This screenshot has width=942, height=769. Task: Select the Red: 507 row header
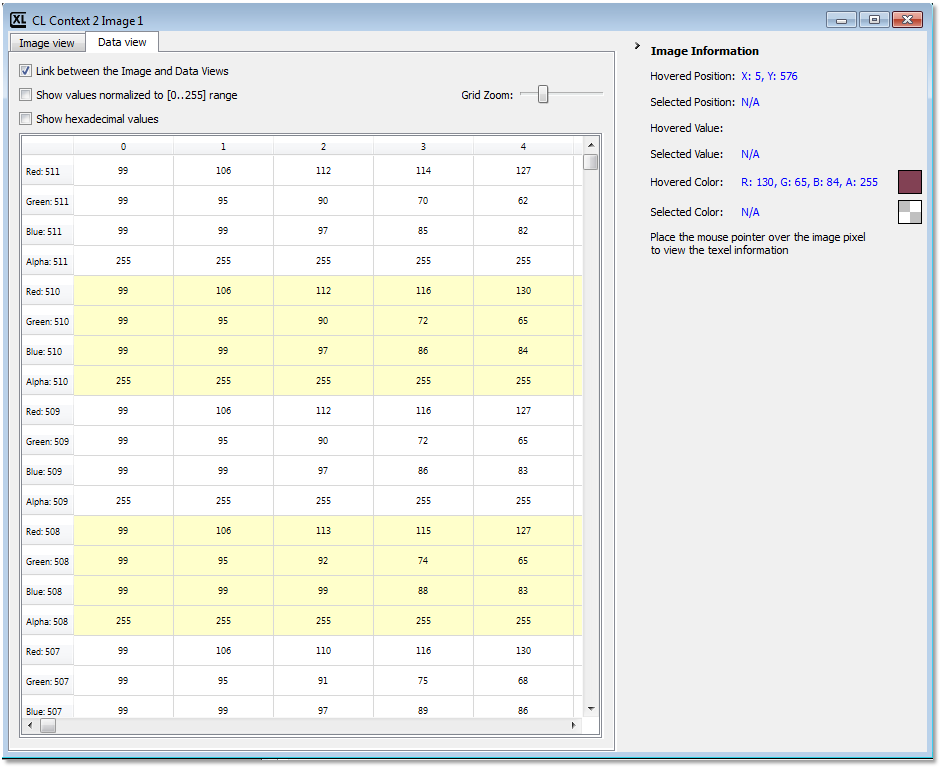(x=47, y=652)
